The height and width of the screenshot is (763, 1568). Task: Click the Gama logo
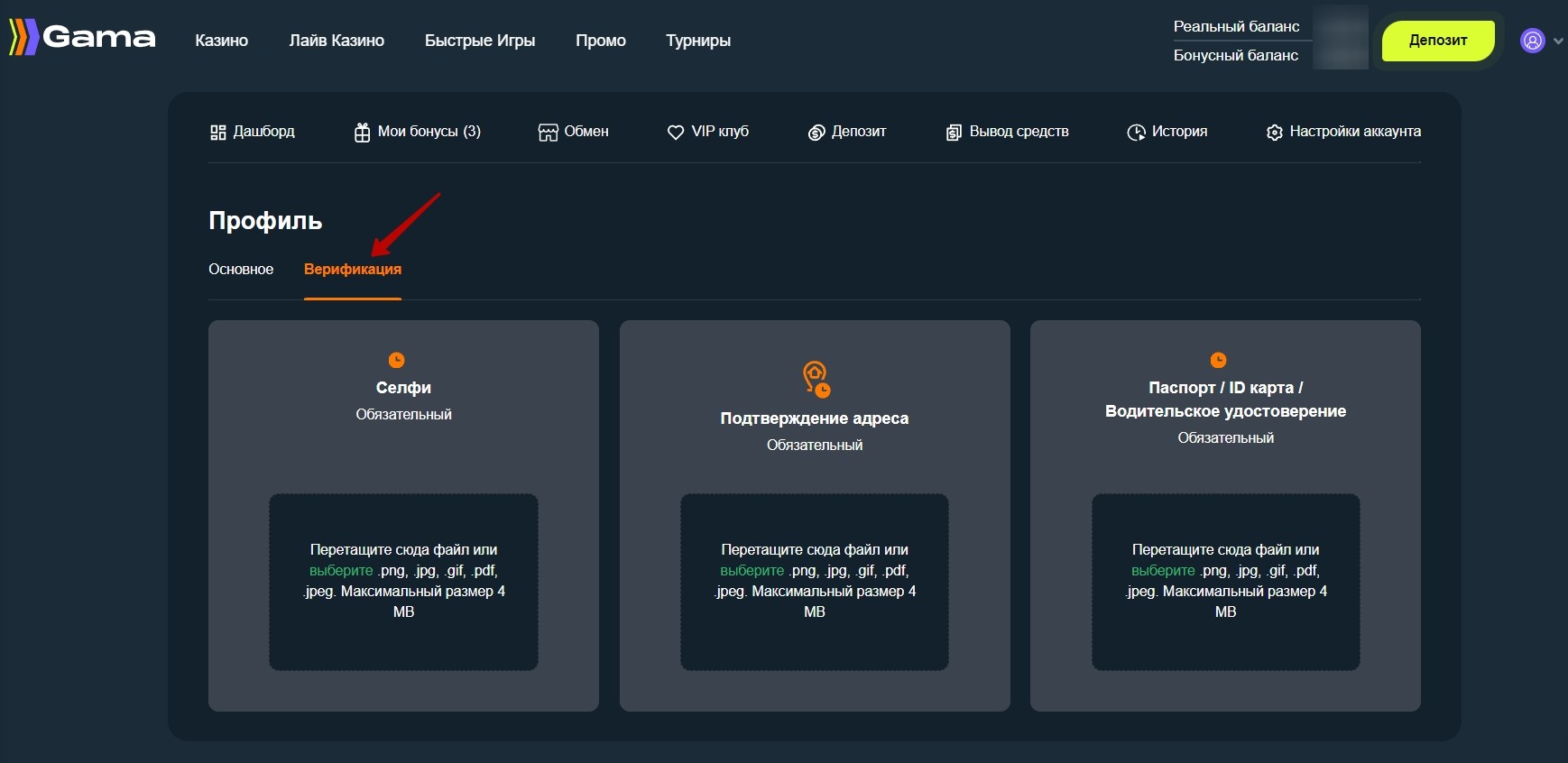click(82, 38)
